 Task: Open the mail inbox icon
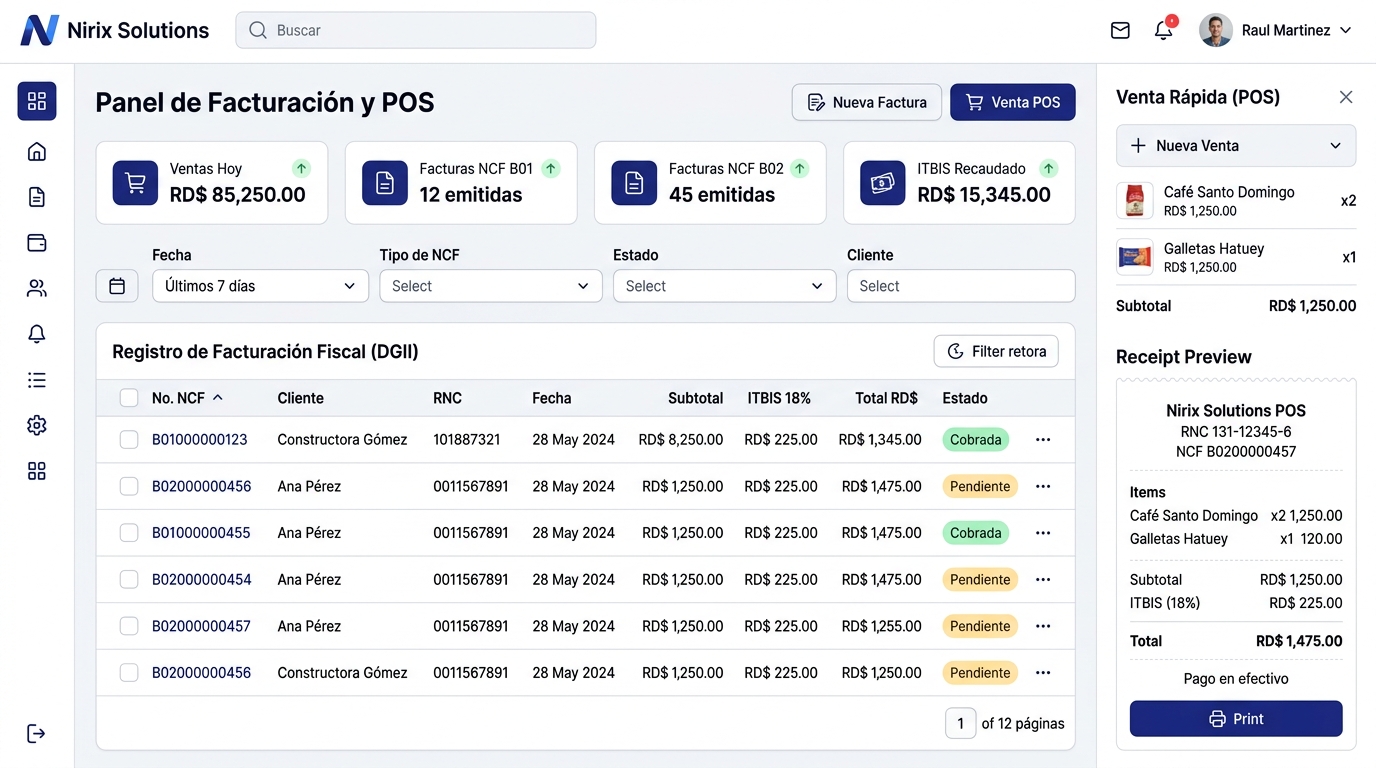coord(1120,31)
